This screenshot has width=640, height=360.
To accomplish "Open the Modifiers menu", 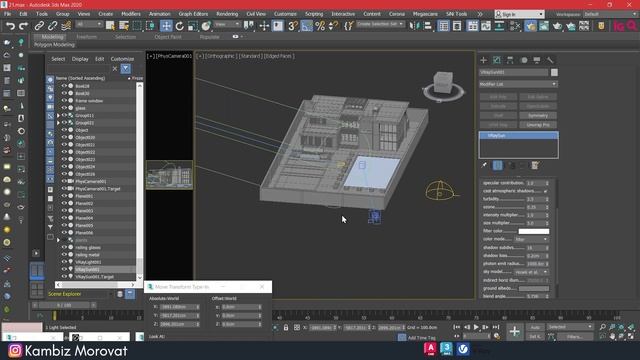I will [131, 14].
